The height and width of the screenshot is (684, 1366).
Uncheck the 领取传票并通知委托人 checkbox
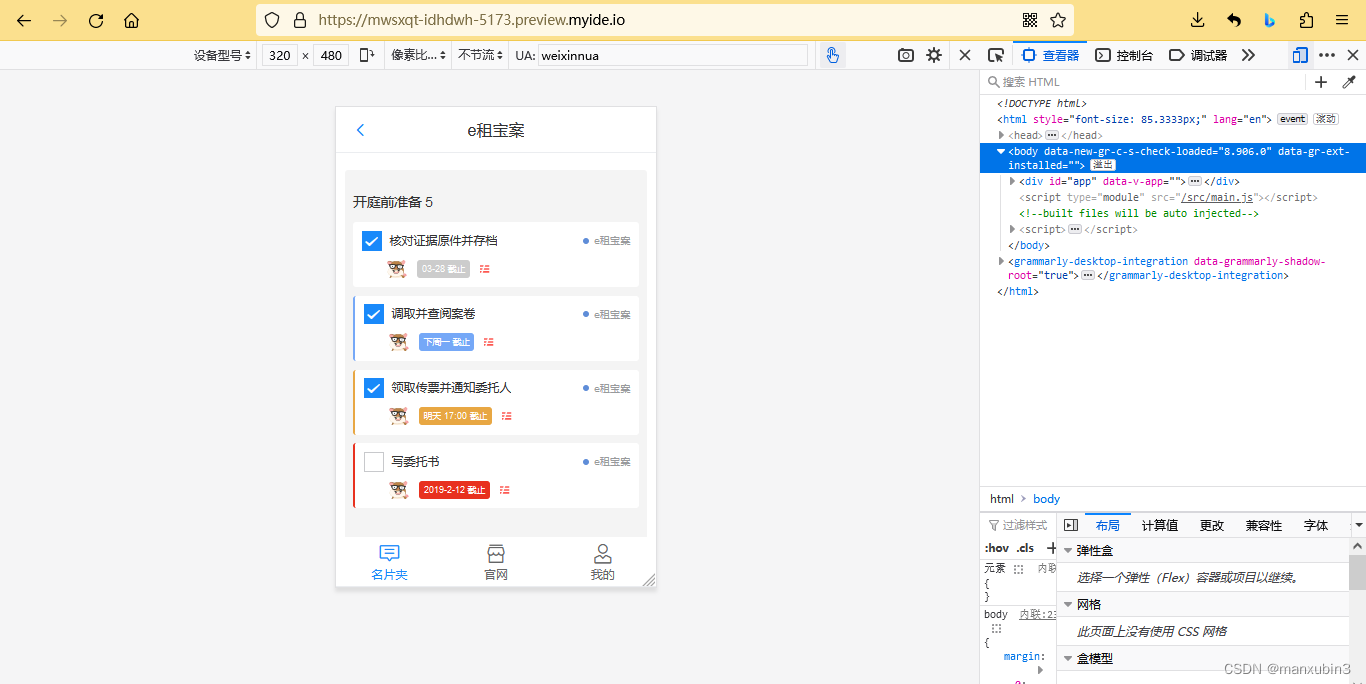click(374, 388)
